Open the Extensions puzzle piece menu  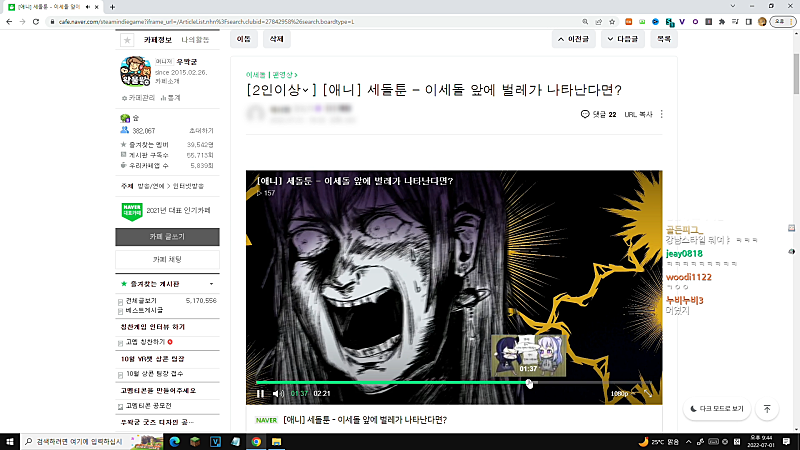pos(721,21)
